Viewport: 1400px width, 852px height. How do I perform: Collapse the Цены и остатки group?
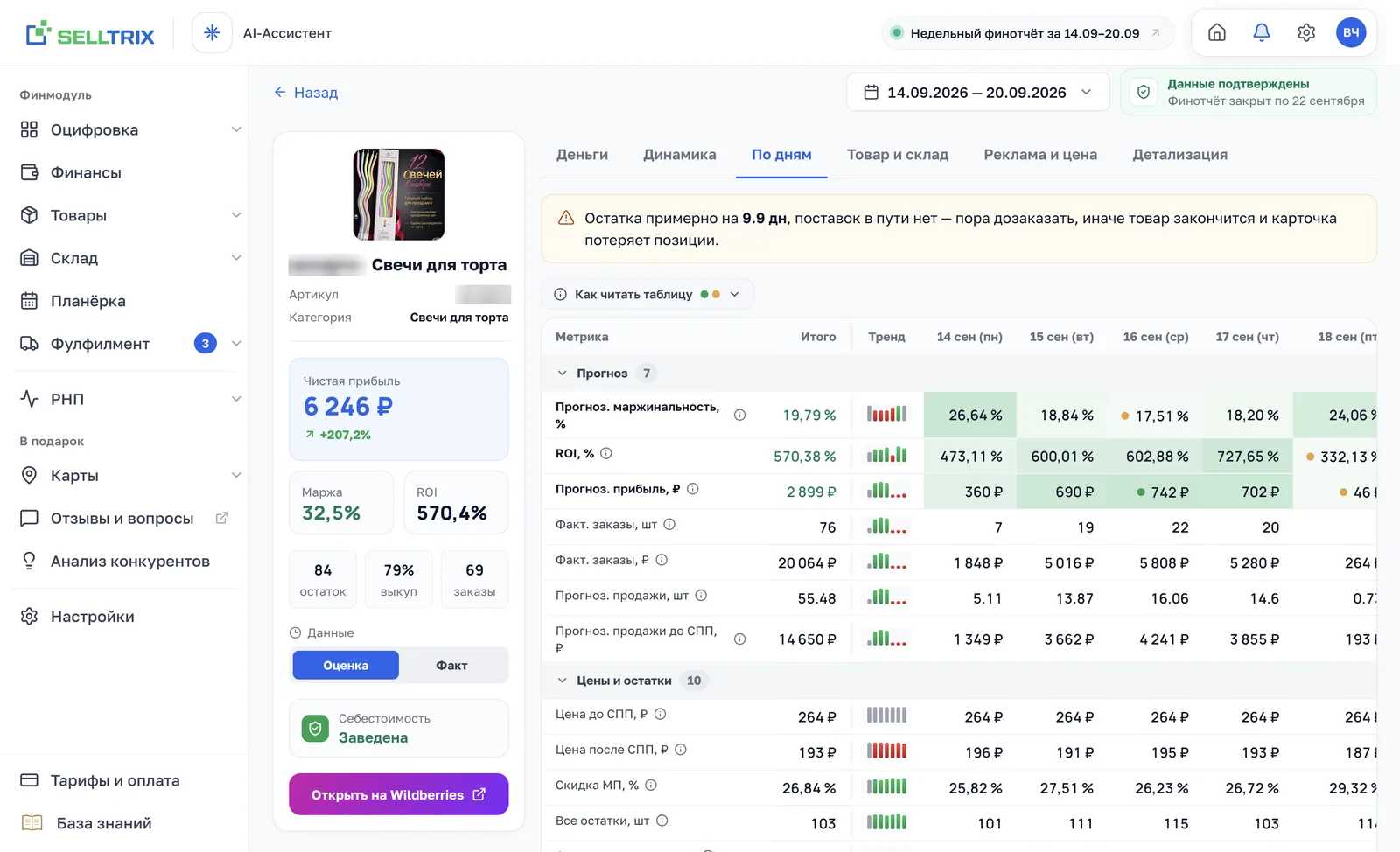coord(562,681)
